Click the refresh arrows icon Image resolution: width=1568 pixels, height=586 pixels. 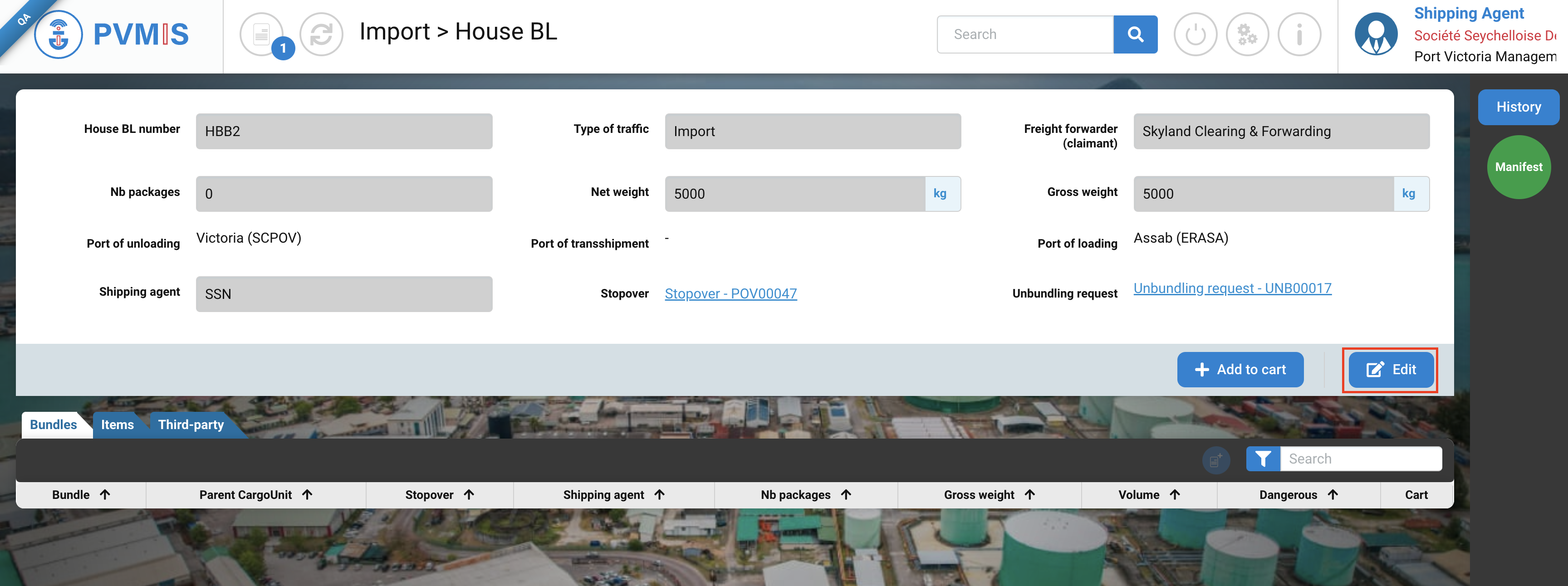click(x=321, y=34)
